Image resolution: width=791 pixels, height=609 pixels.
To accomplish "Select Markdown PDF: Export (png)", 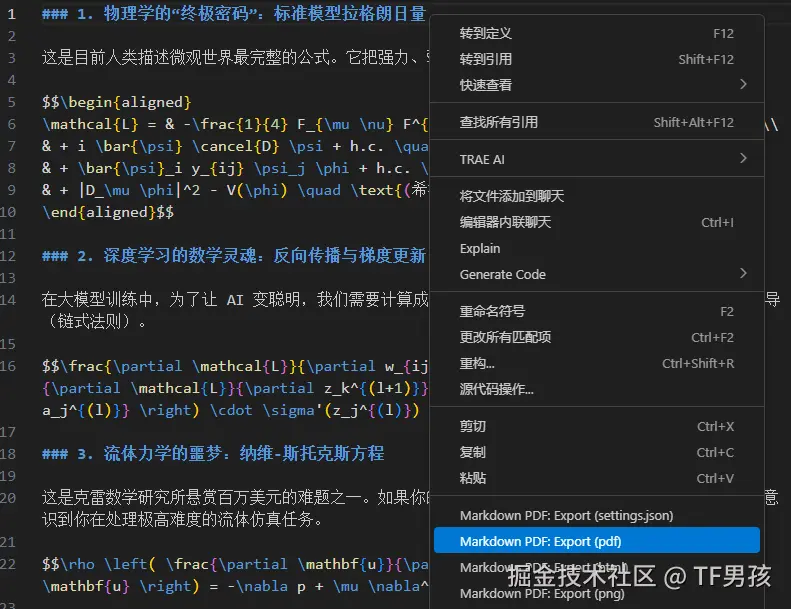I will 597,594.
